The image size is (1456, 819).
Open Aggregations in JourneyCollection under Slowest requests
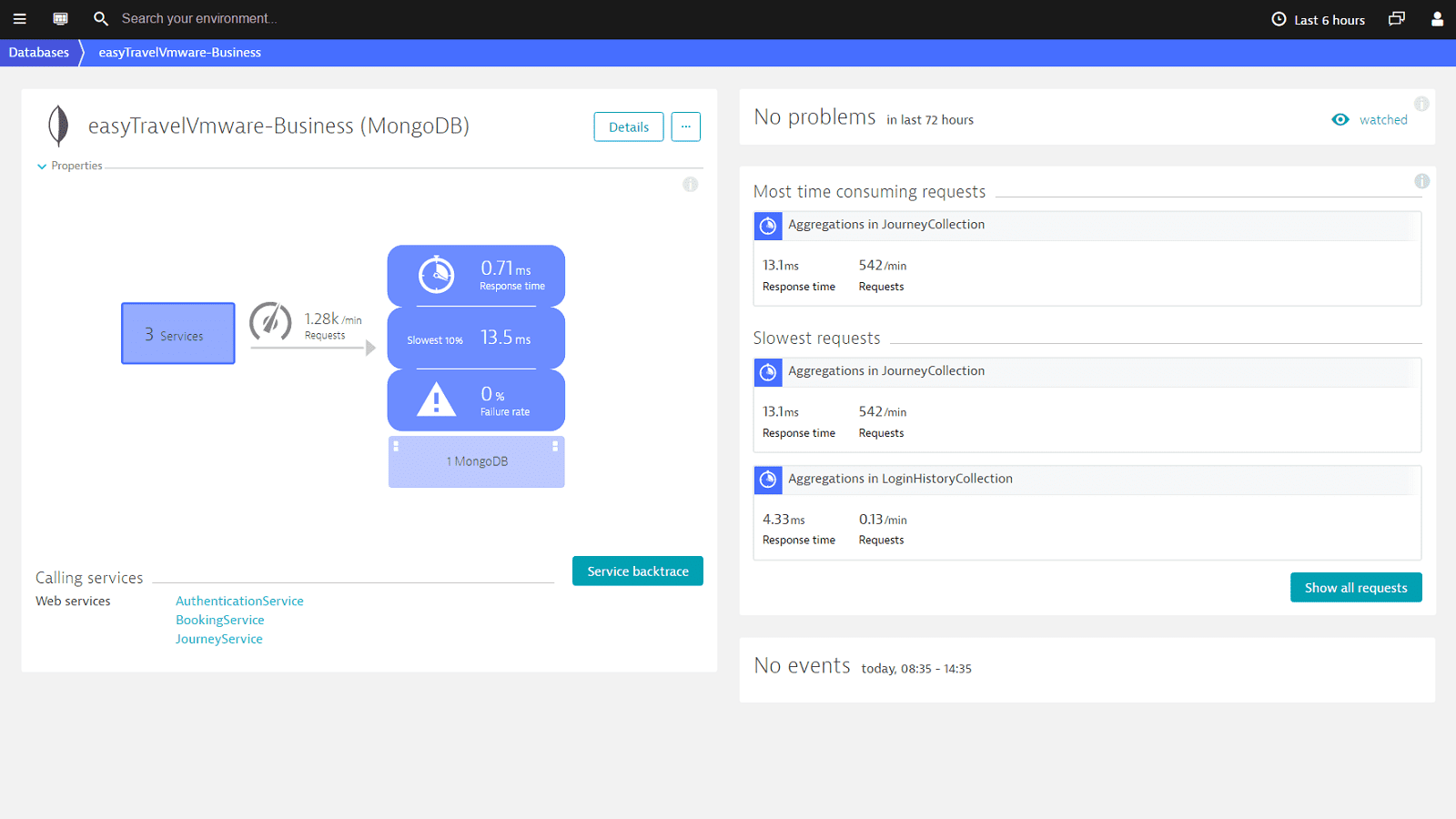(x=886, y=371)
